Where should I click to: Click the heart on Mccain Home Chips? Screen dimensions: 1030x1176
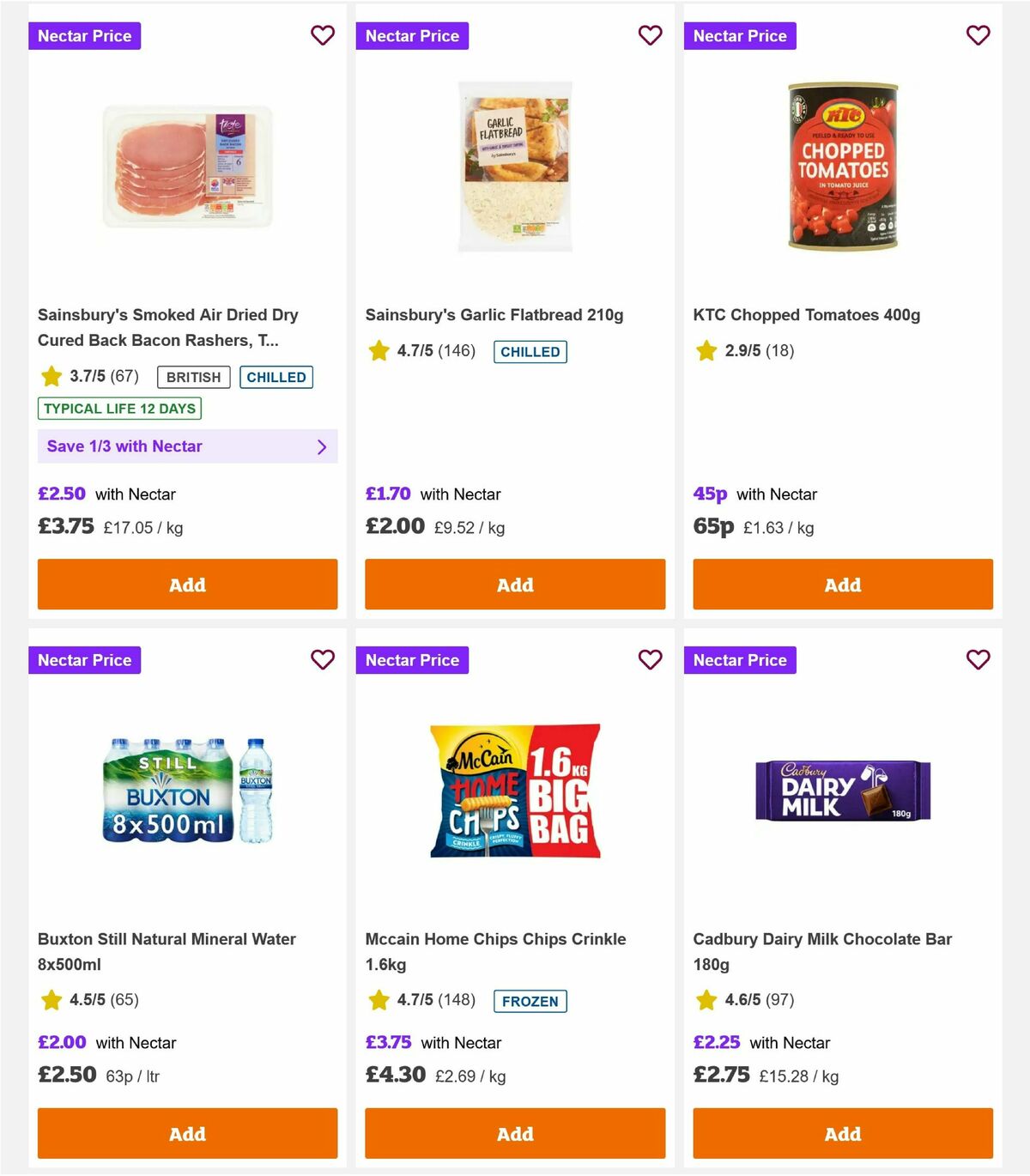pos(651,660)
